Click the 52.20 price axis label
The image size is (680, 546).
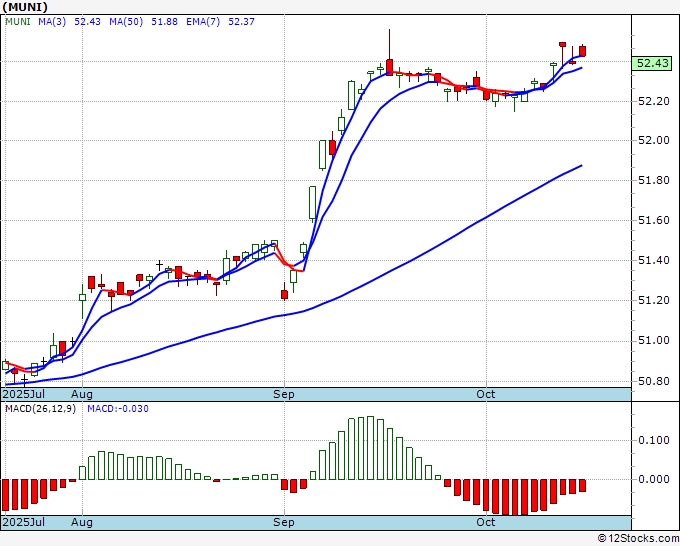pyautogui.click(x=654, y=101)
